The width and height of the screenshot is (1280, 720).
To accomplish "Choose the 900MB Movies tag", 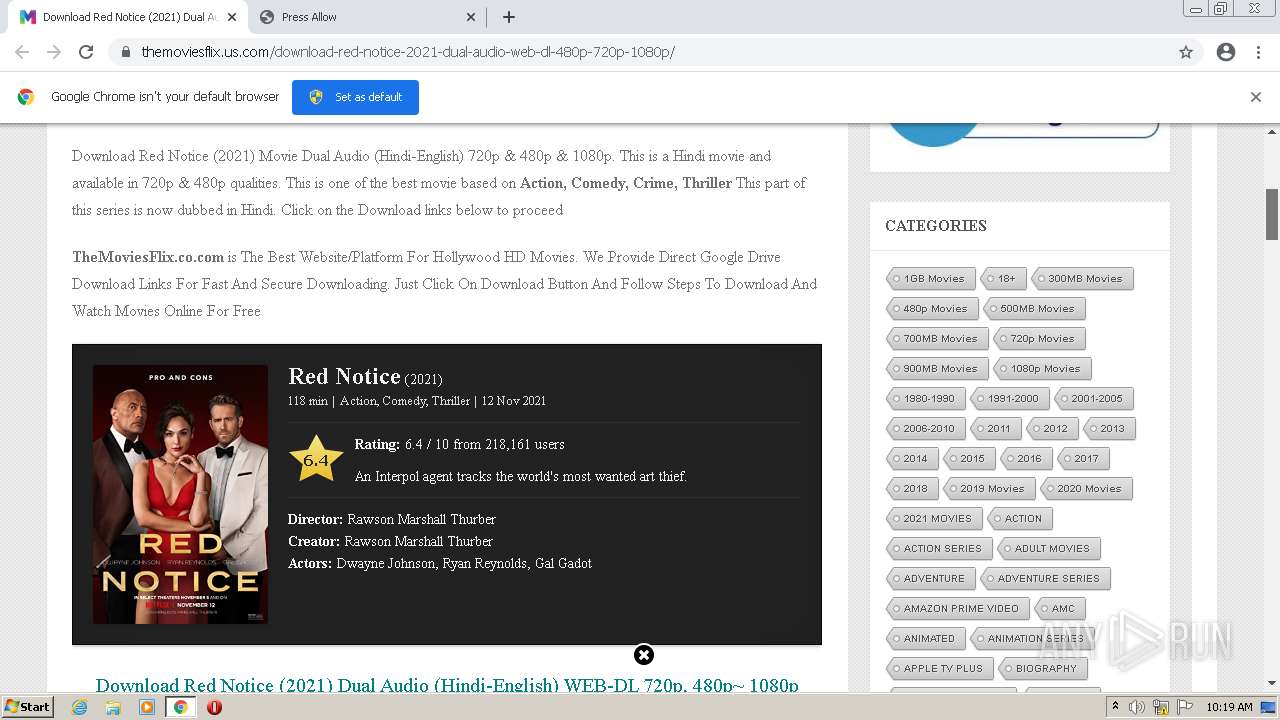I will pos(935,369).
